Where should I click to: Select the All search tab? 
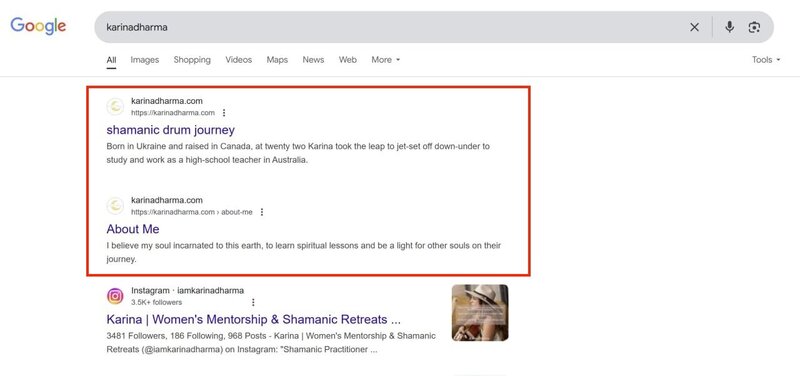[x=111, y=60]
